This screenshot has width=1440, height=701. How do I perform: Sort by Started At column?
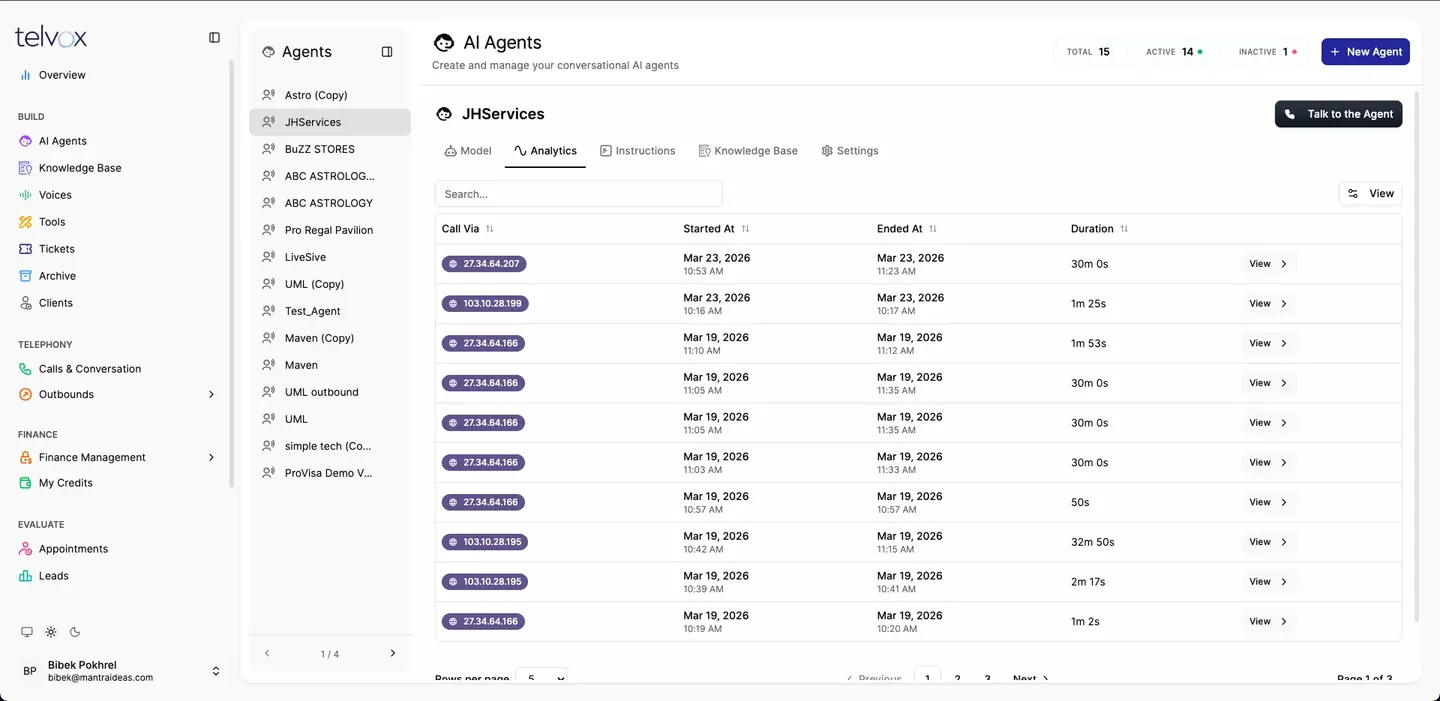point(716,229)
